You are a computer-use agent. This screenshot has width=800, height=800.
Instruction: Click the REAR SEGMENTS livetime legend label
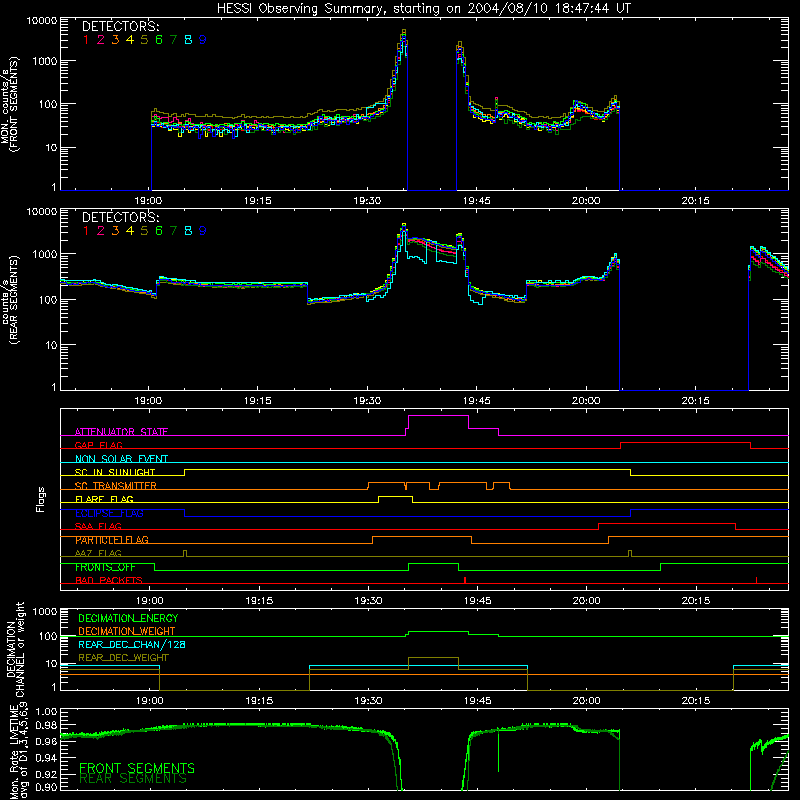[x=133, y=779]
